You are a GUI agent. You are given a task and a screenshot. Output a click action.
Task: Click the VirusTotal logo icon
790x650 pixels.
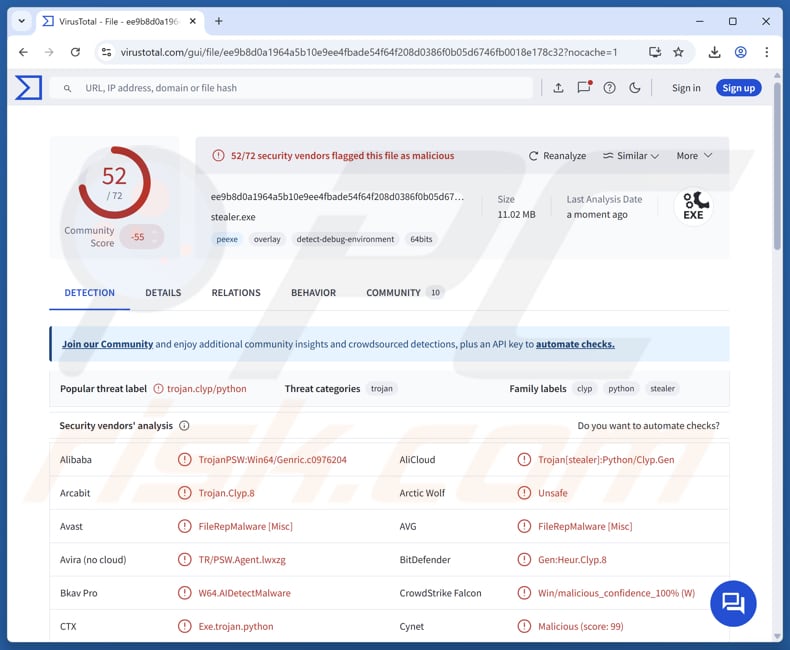pos(29,88)
